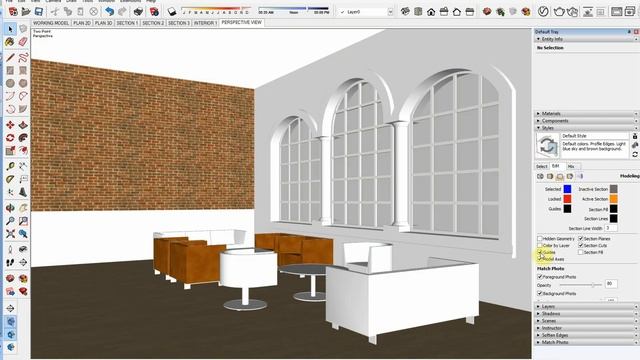Choose the Tape Measure tool

pyautogui.click(x=10, y=166)
